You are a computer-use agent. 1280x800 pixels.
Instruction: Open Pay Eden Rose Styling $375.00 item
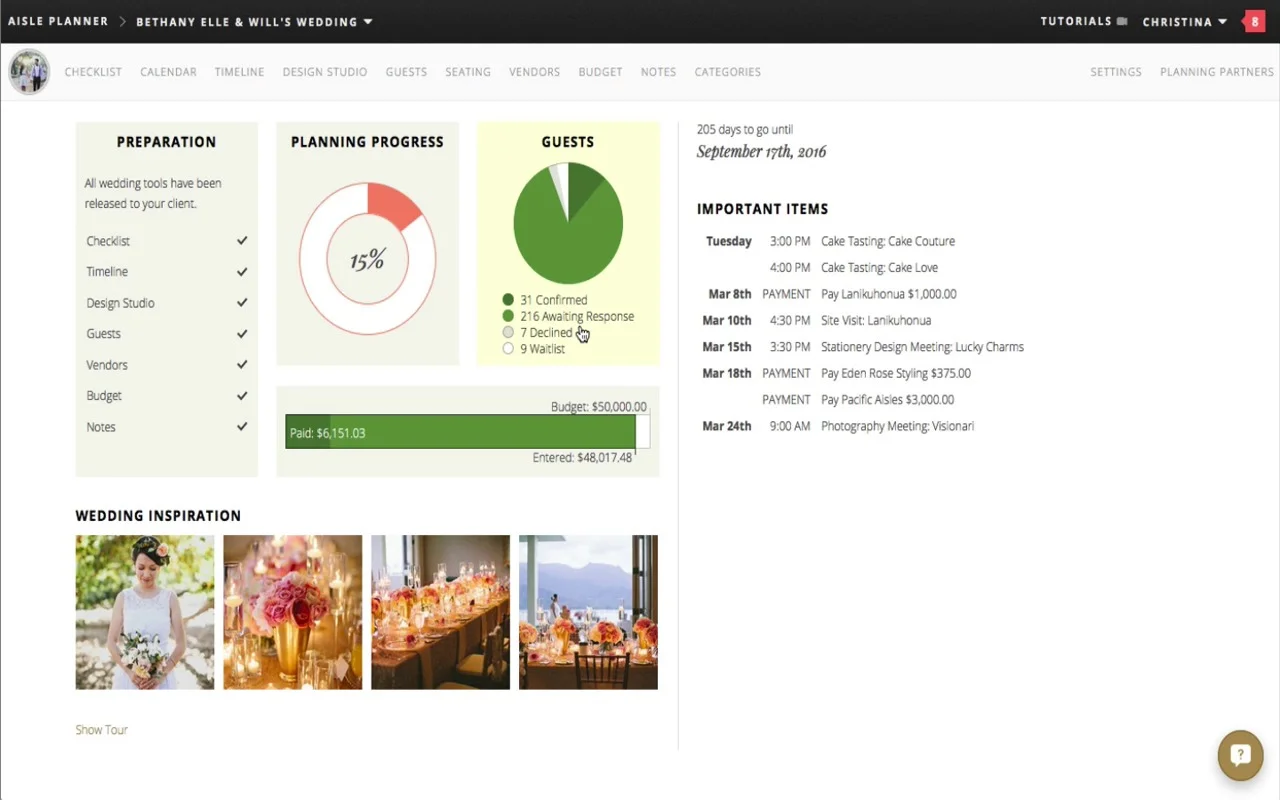click(x=896, y=373)
